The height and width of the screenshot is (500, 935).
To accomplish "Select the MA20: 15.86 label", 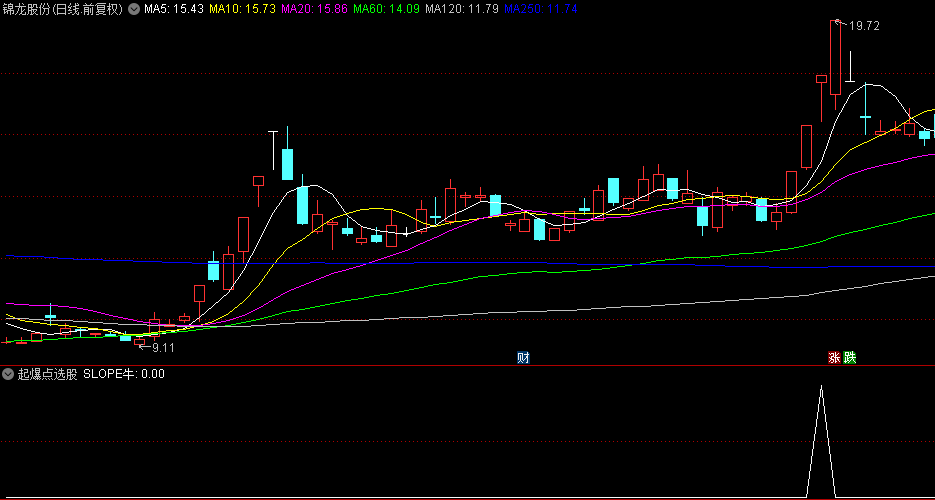I will click(x=315, y=10).
